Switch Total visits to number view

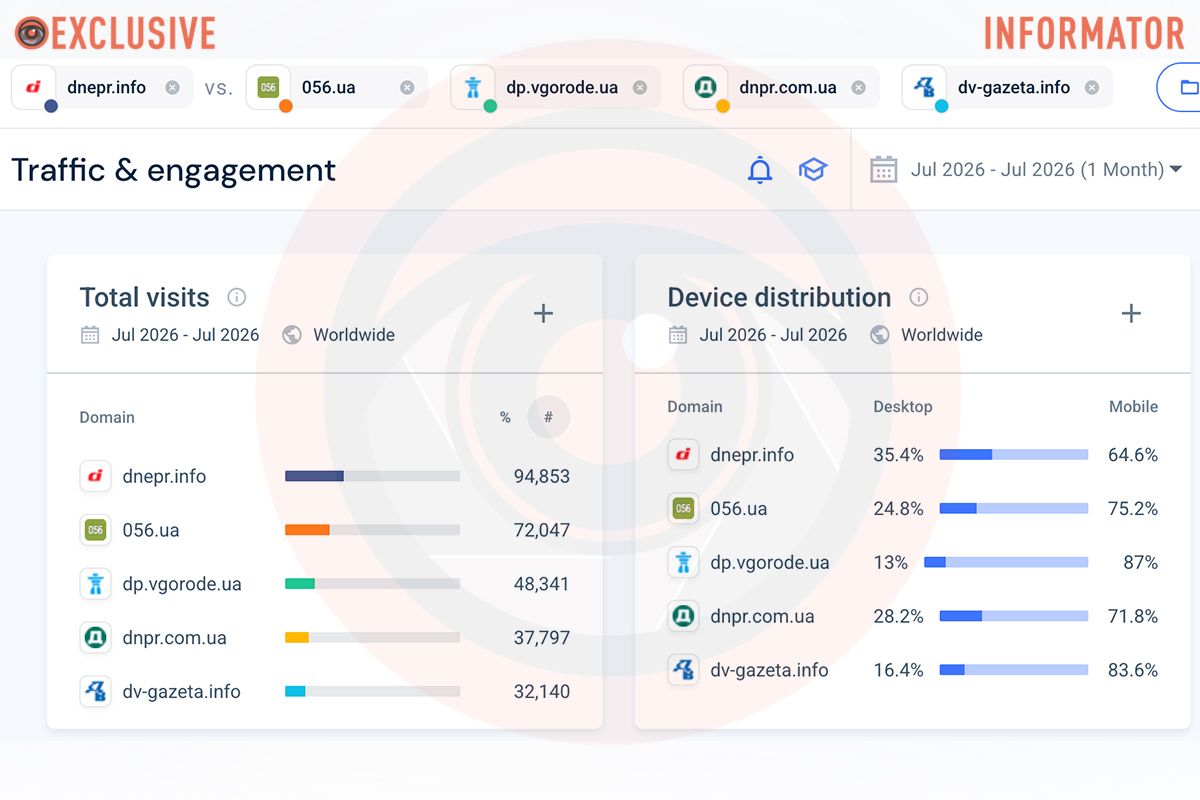point(548,417)
